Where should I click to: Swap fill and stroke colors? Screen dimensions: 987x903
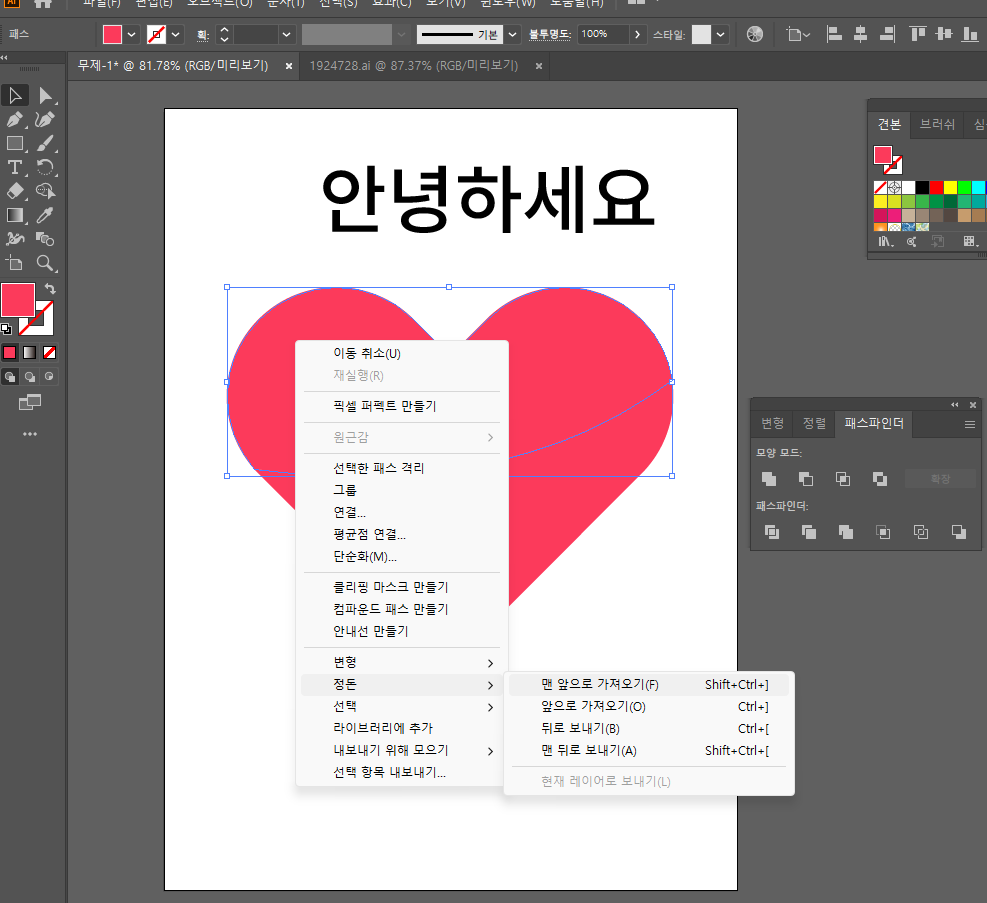point(50,287)
